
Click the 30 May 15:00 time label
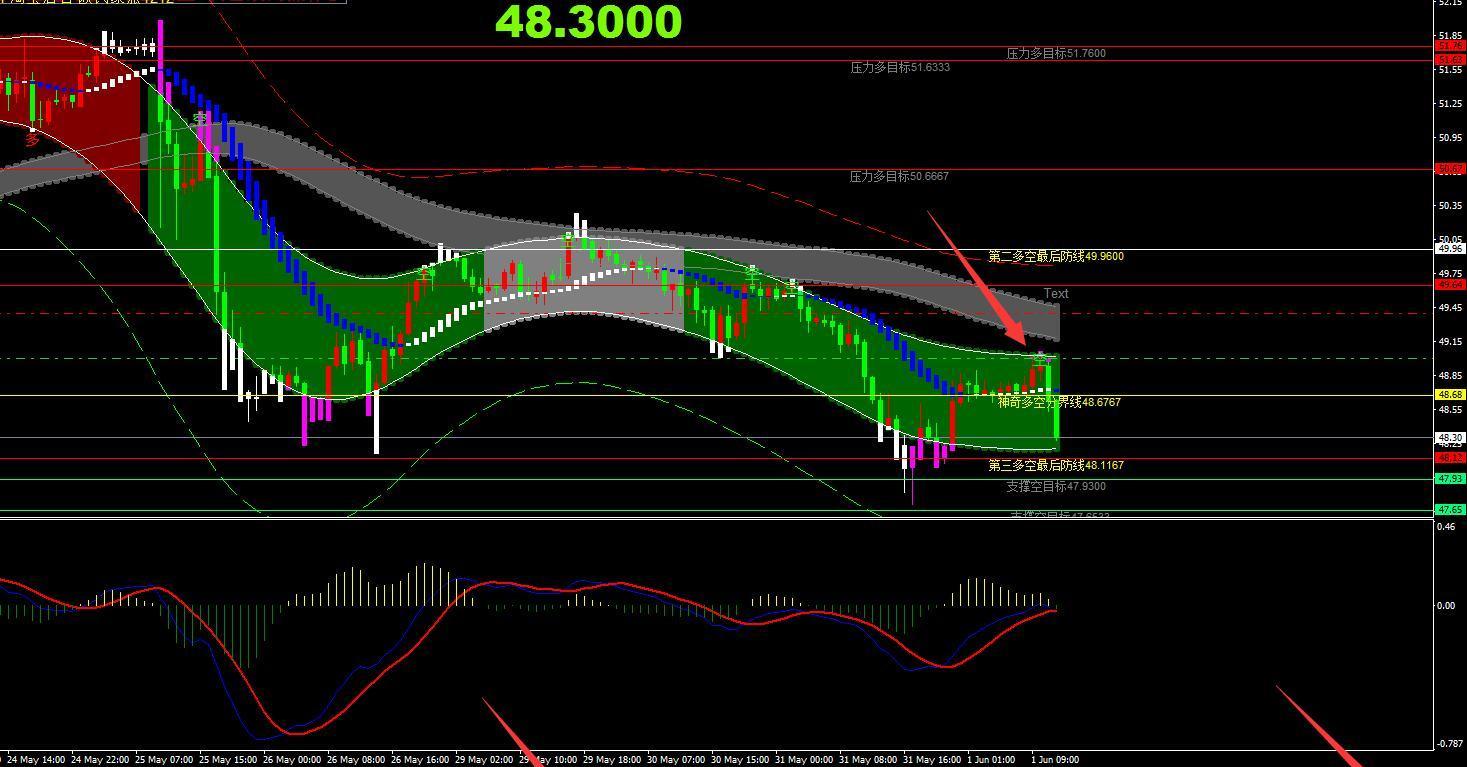[x=741, y=760]
